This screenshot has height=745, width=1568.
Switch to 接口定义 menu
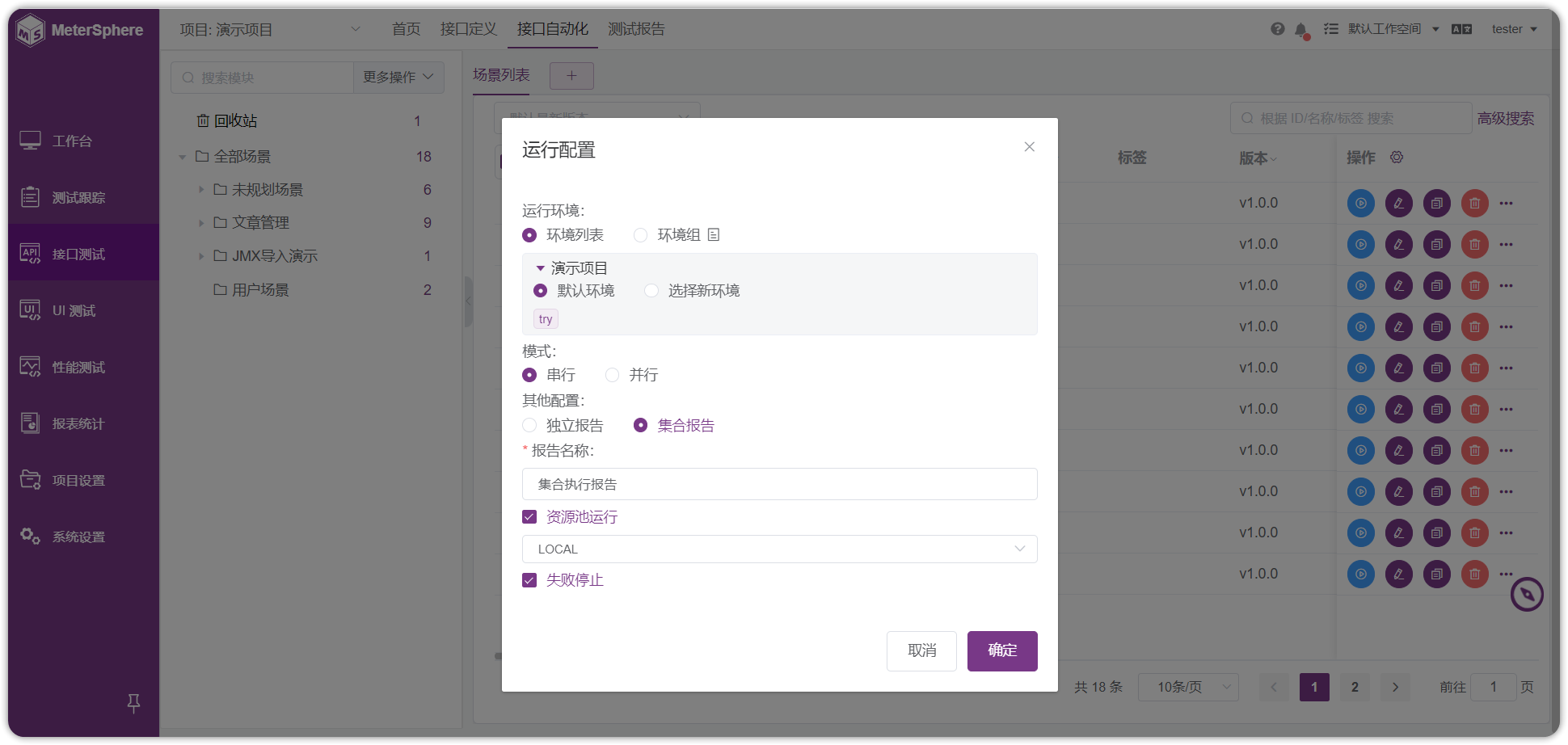pyautogui.click(x=469, y=30)
